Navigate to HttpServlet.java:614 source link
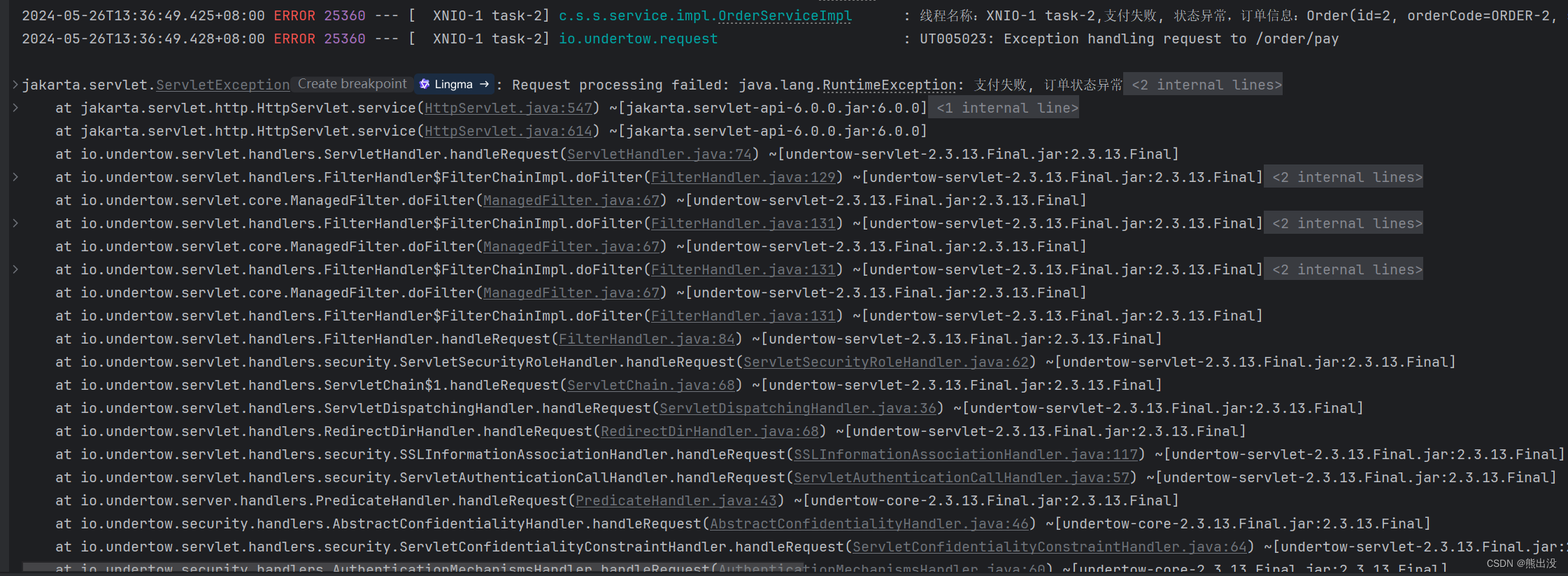Viewport: 1568px width, 576px height. (x=508, y=131)
